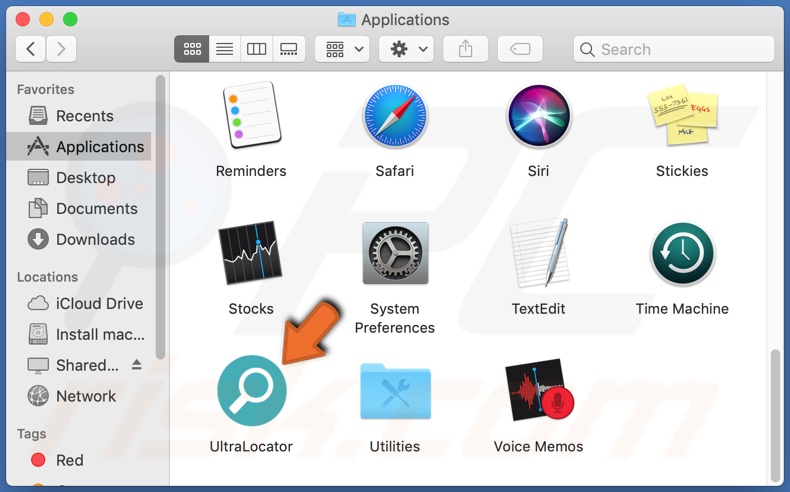Open Desktop in the sidebar

coord(79,178)
